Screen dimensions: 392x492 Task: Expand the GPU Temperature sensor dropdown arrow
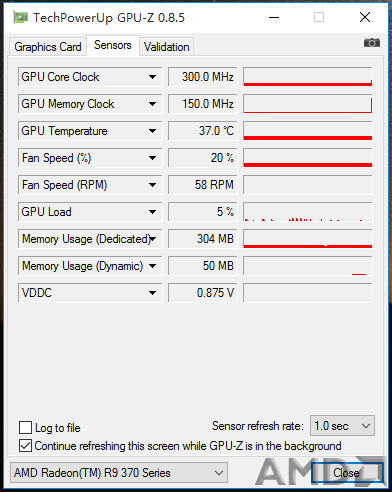click(152, 131)
